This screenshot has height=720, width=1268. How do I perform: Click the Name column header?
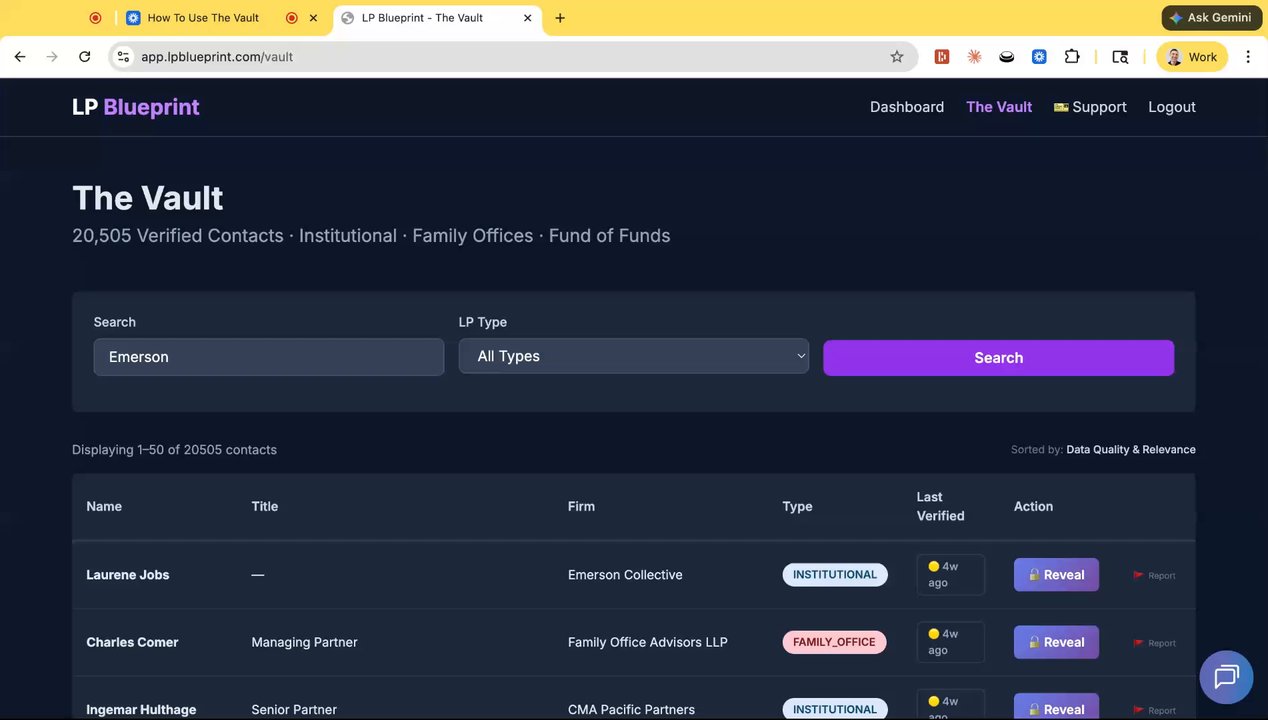[104, 507]
